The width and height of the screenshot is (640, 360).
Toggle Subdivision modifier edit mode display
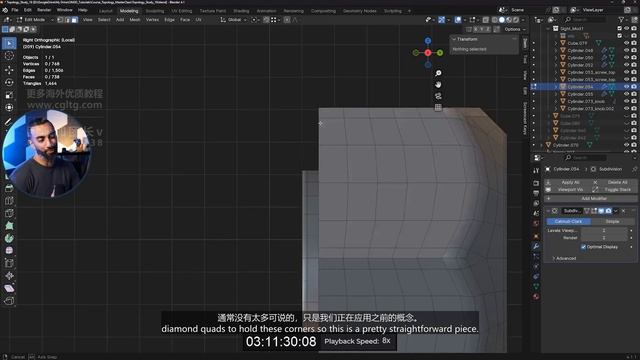pyautogui.click(x=594, y=211)
